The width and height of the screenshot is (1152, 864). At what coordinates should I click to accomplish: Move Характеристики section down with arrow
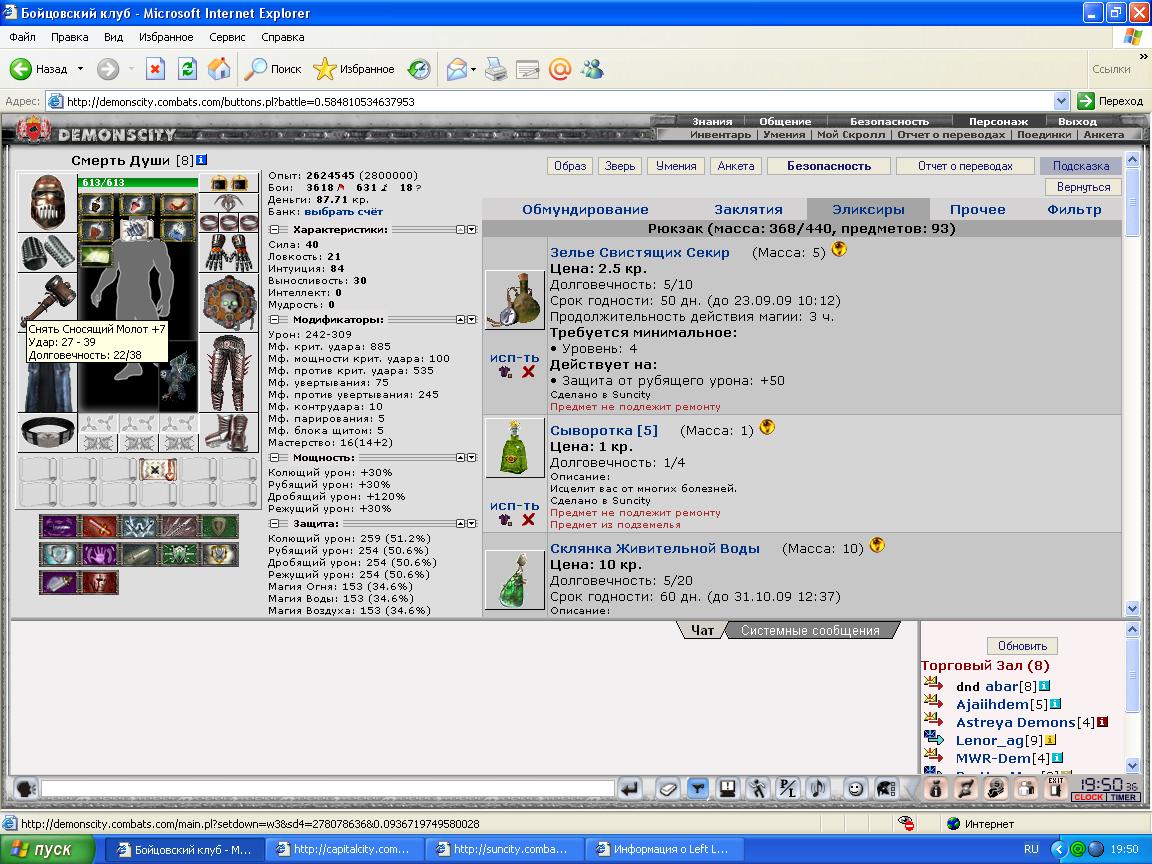click(x=472, y=230)
